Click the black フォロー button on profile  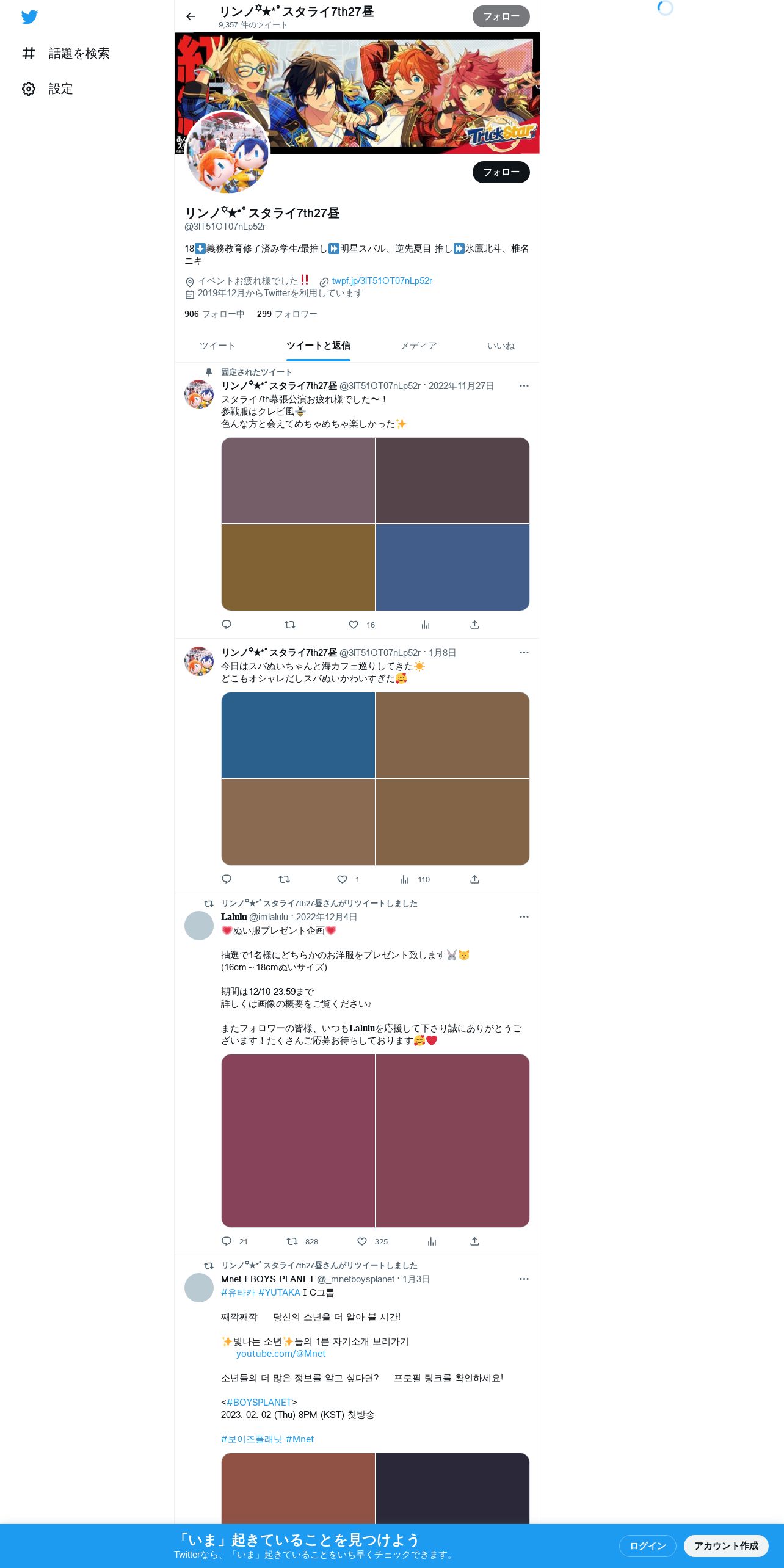[x=501, y=172]
